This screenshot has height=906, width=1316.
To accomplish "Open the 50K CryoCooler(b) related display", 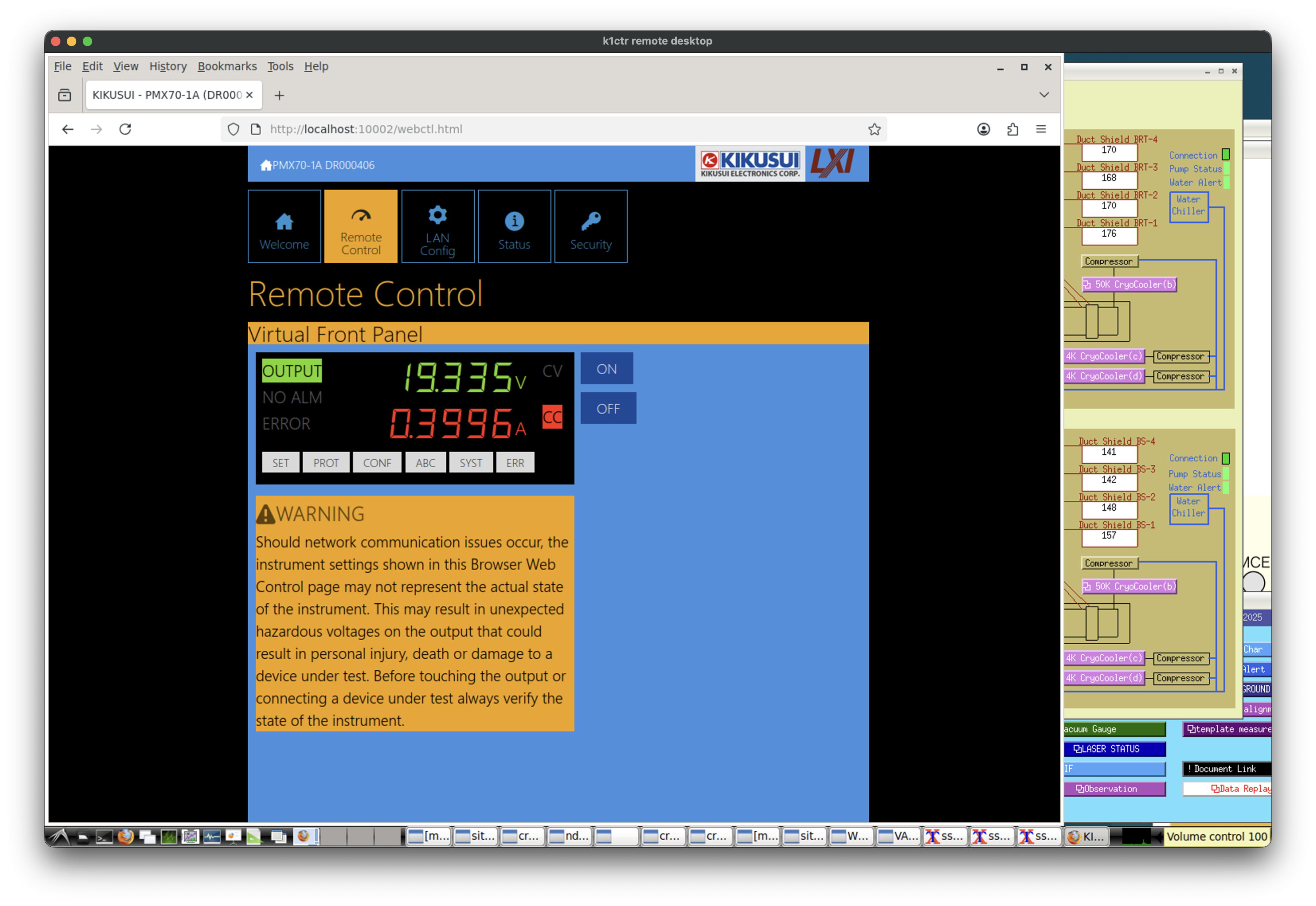I will 1129,284.
